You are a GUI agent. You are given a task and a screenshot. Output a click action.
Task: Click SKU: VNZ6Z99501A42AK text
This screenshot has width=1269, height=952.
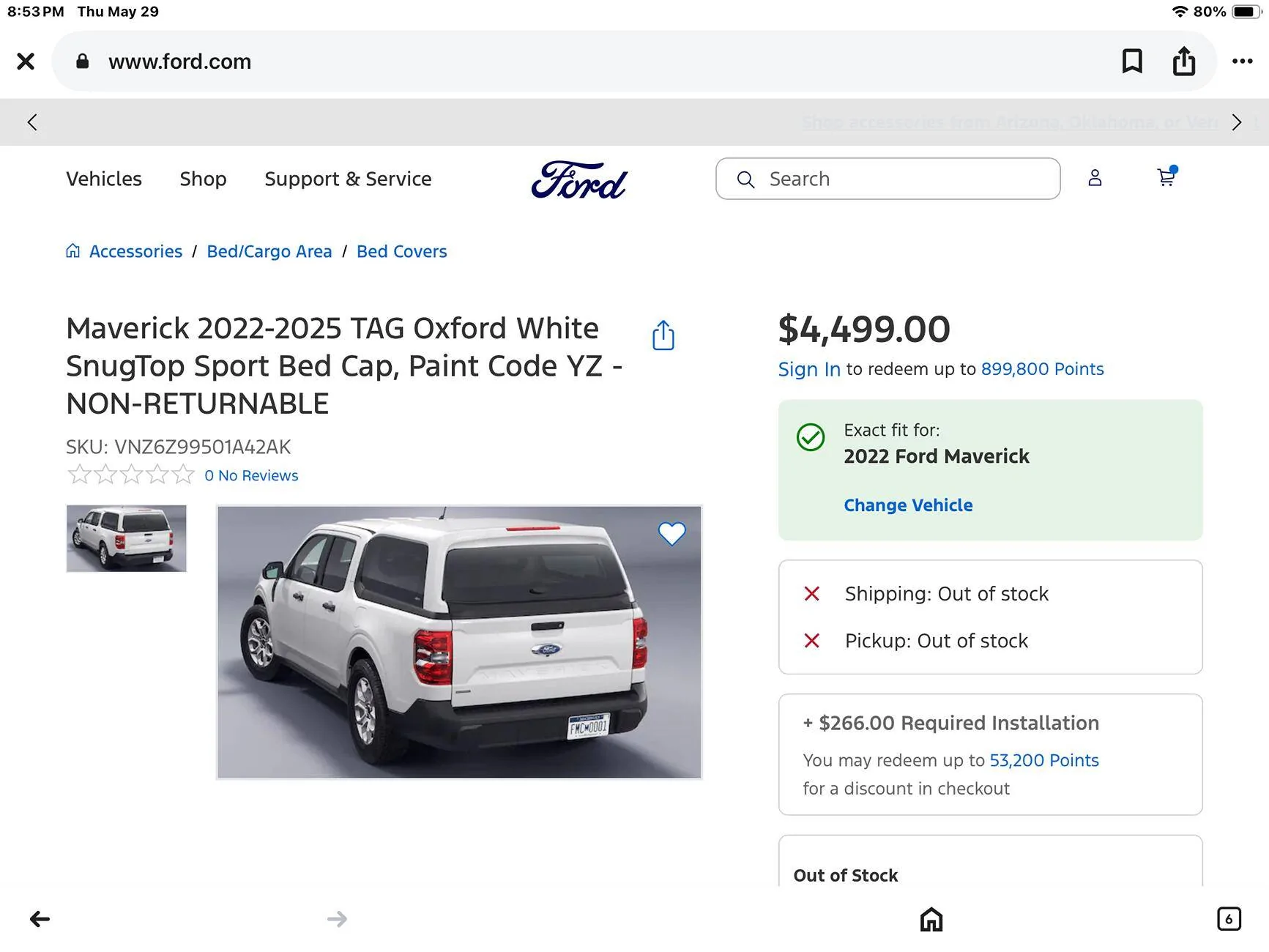[178, 447]
